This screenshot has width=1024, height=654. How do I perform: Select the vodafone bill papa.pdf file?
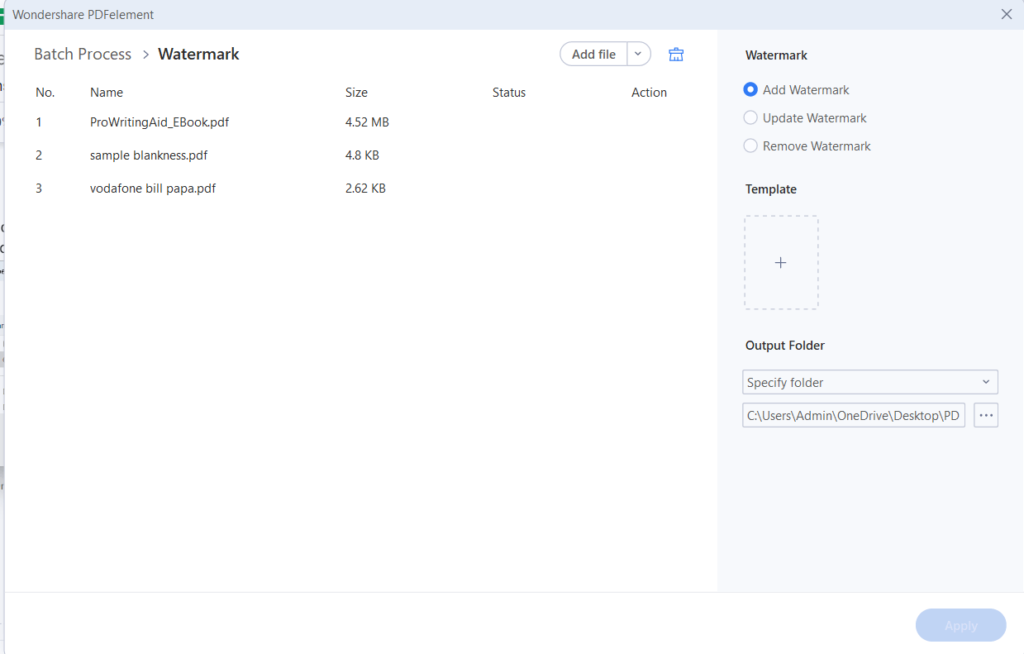pyautogui.click(x=152, y=188)
